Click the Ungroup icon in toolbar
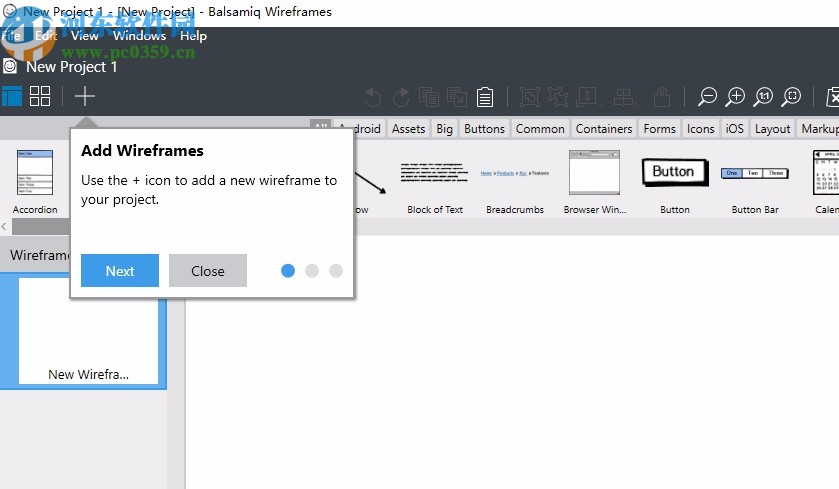 pyautogui.click(x=558, y=97)
